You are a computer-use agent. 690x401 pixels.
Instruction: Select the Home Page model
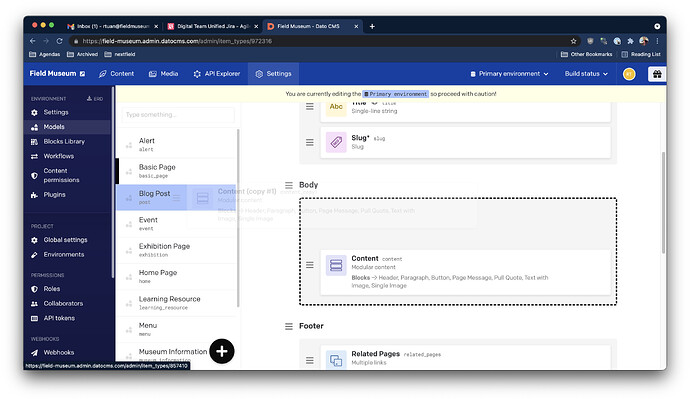[177, 276]
